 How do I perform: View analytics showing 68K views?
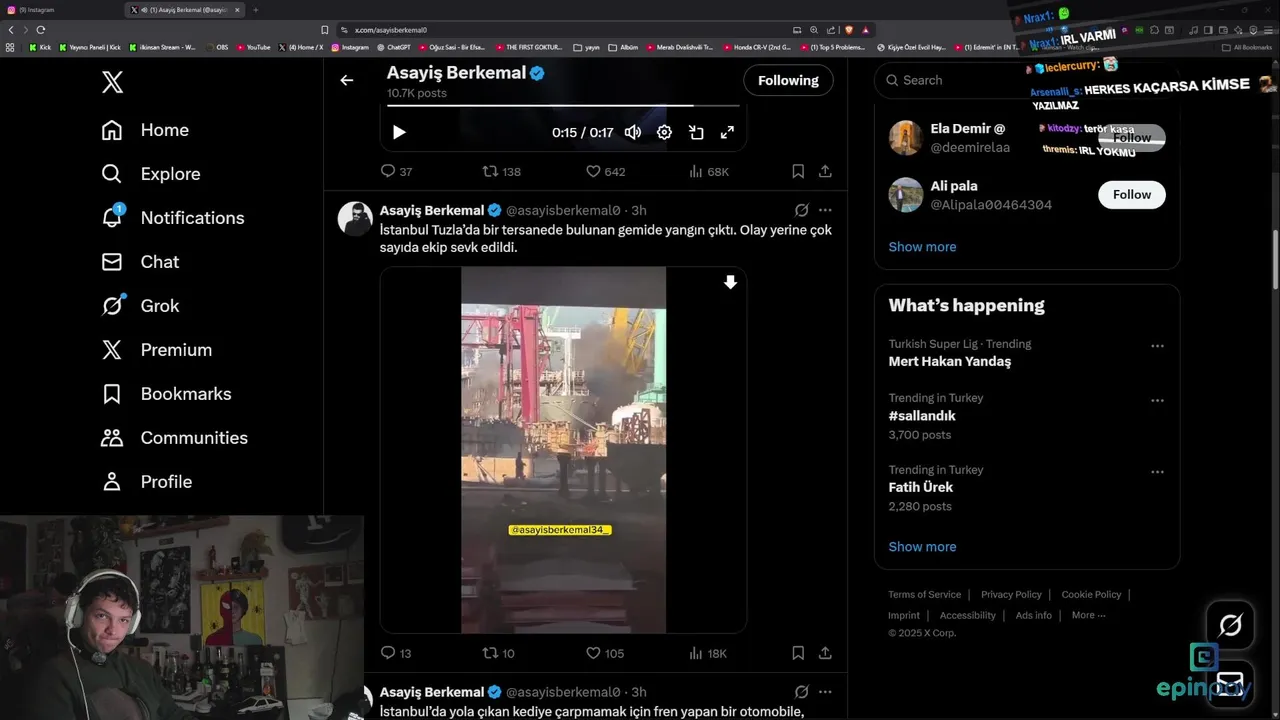(x=709, y=172)
